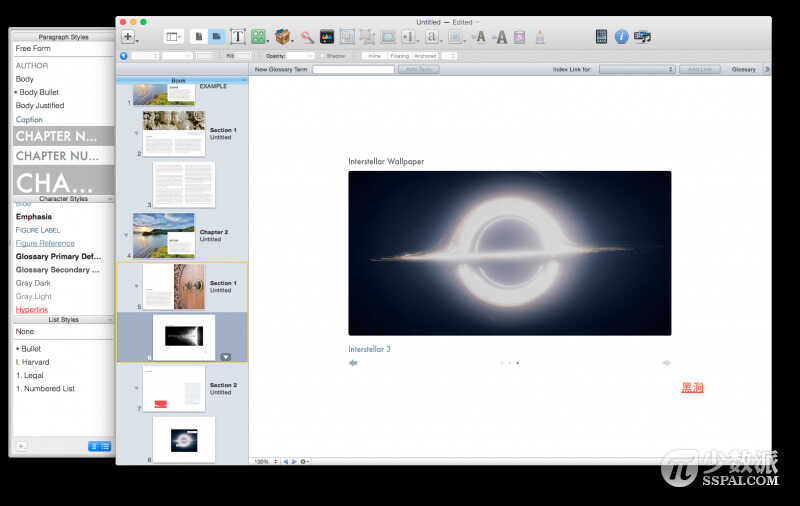Select the Book header in the sidebar
800x506 pixels.
[x=182, y=80]
